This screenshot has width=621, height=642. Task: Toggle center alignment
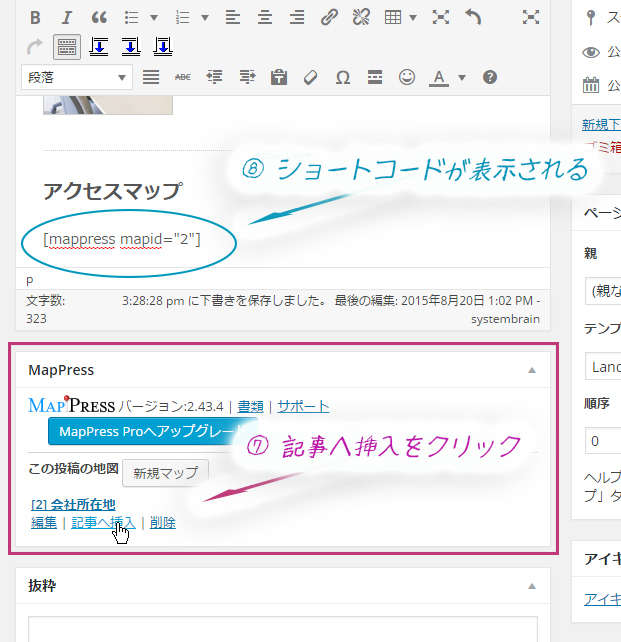264,17
